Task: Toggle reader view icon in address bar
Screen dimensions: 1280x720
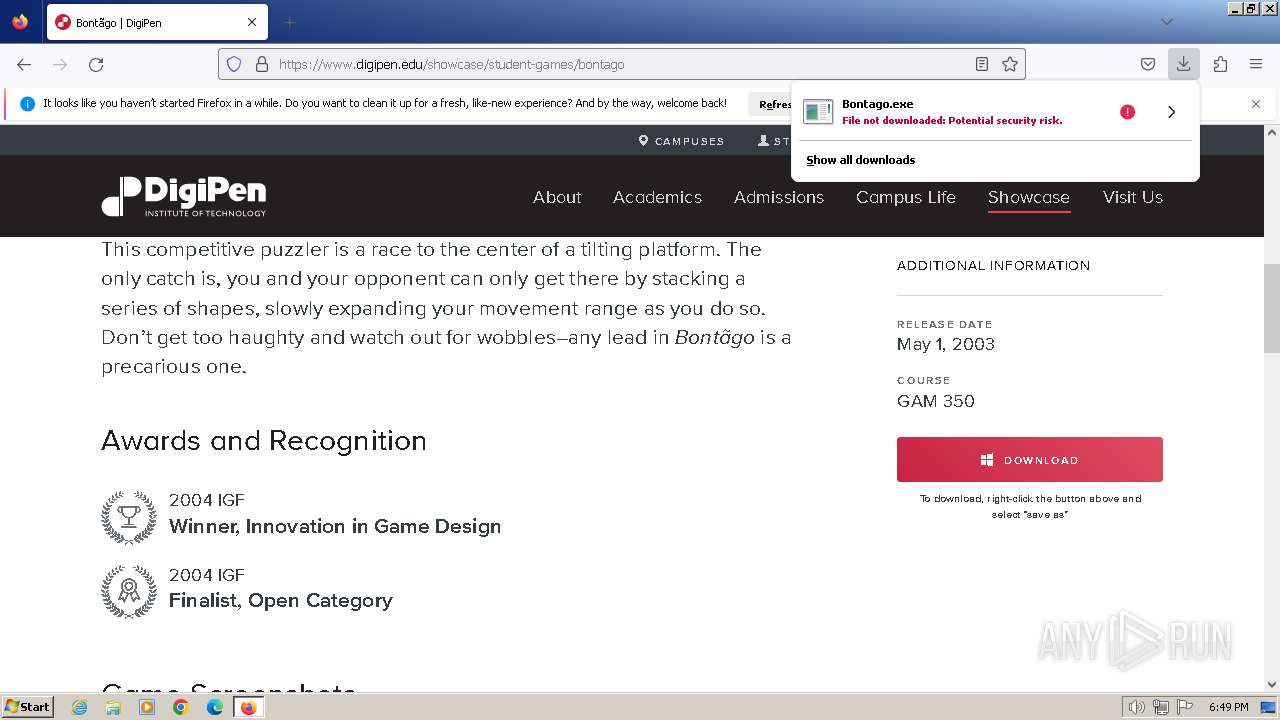Action: point(982,64)
